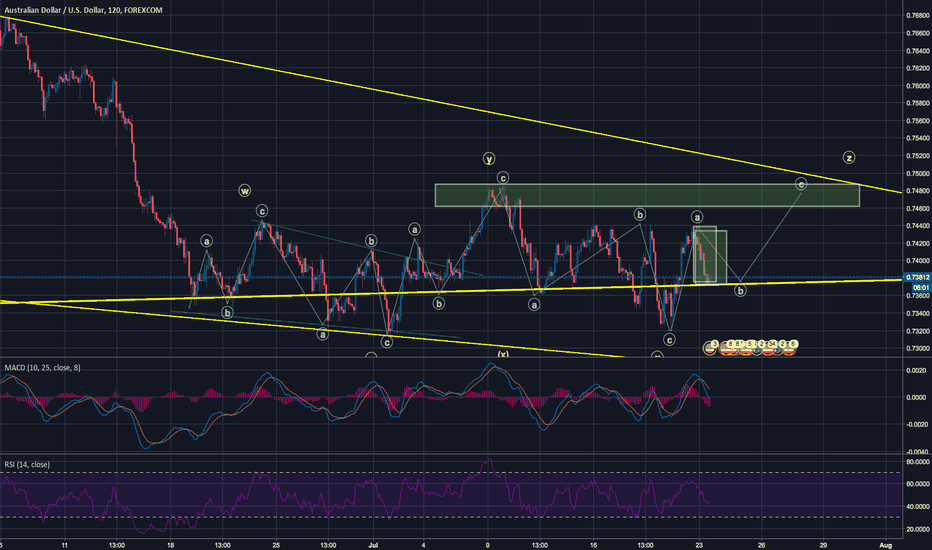932x550 pixels.
Task: Click the MACD axis value -0.0020
Action: [917, 425]
